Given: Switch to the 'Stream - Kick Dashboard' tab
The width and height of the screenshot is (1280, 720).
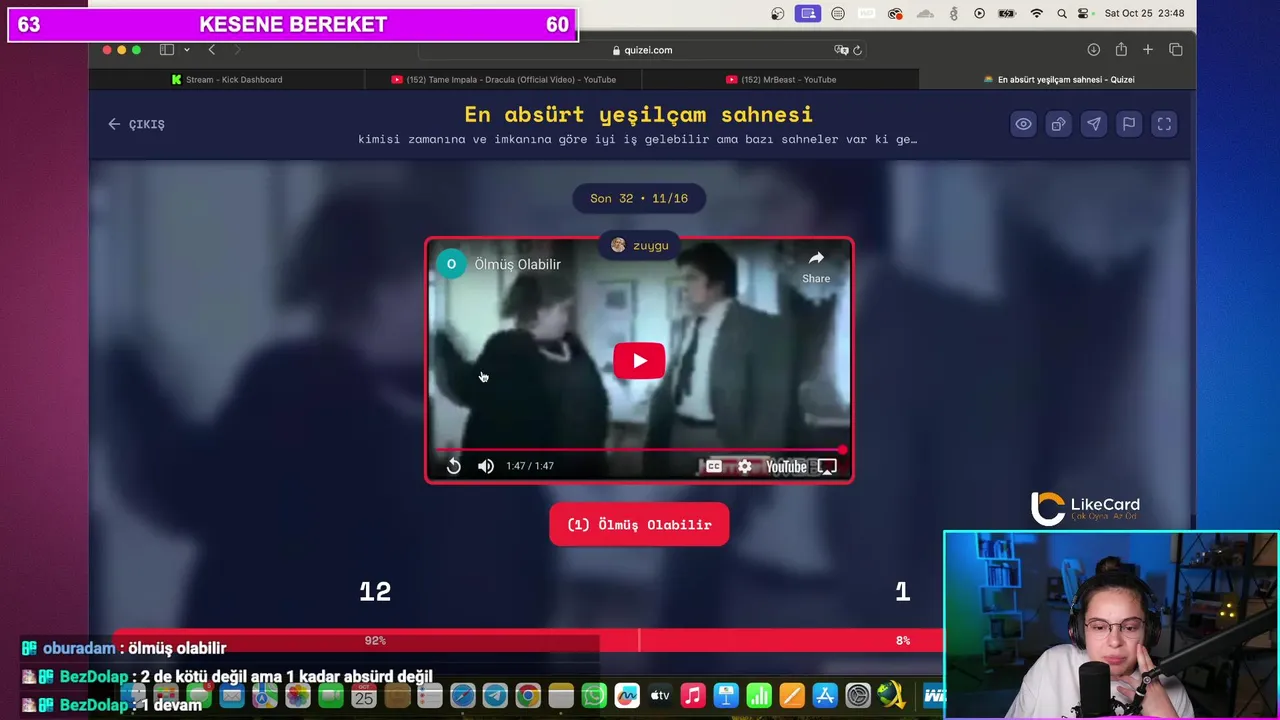Looking at the screenshot, I should coord(227,79).
